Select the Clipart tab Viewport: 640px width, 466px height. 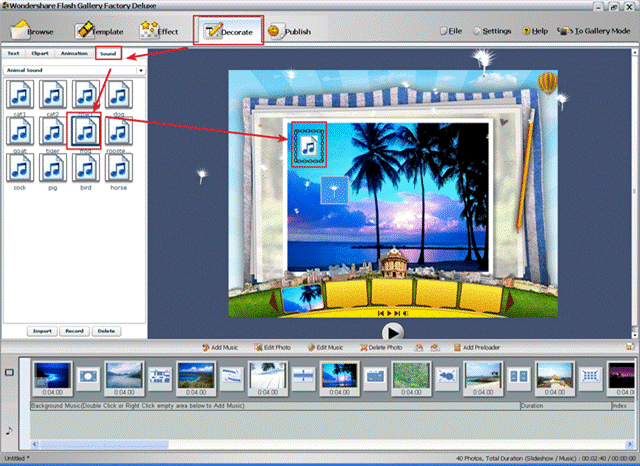point(40,53)
